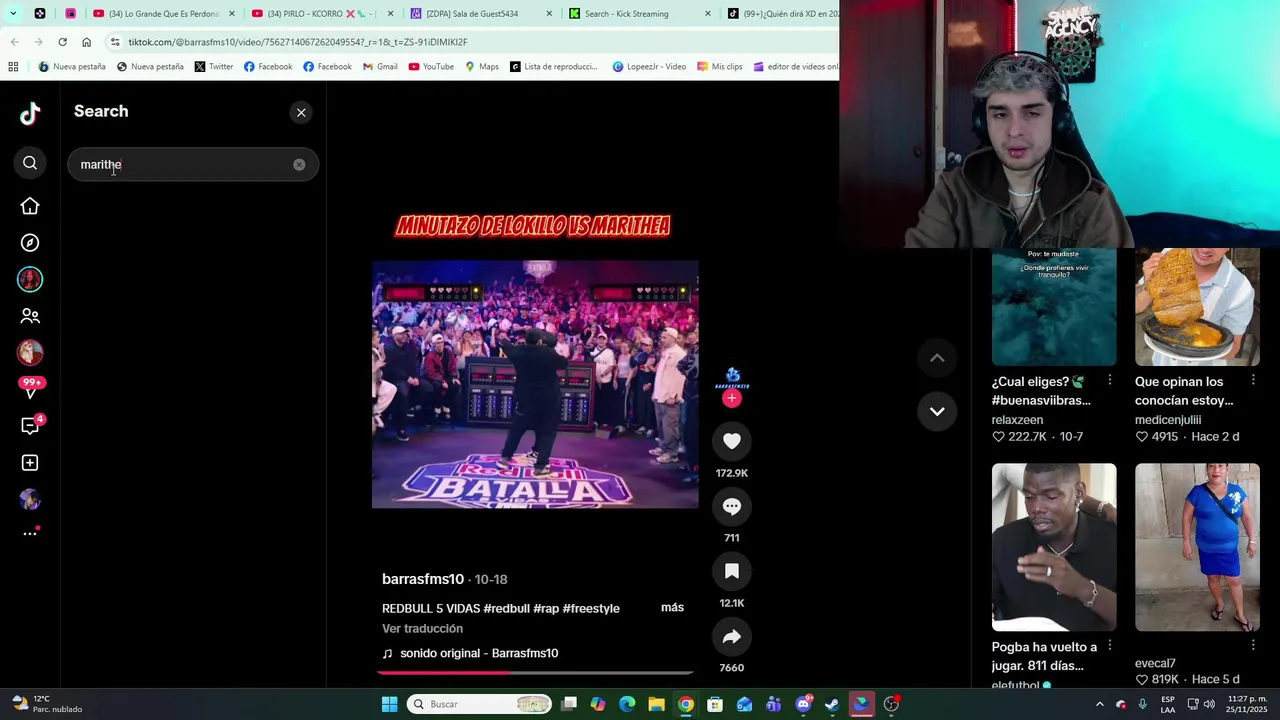Click the sidebar search magnifier icon

coord(30,163)
